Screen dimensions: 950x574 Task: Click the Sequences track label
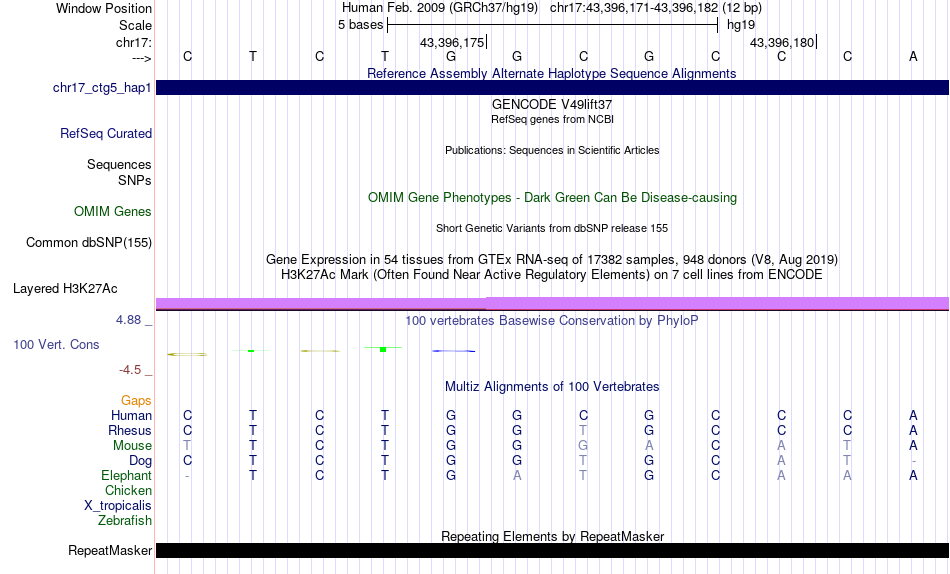(x=119, y=165)
